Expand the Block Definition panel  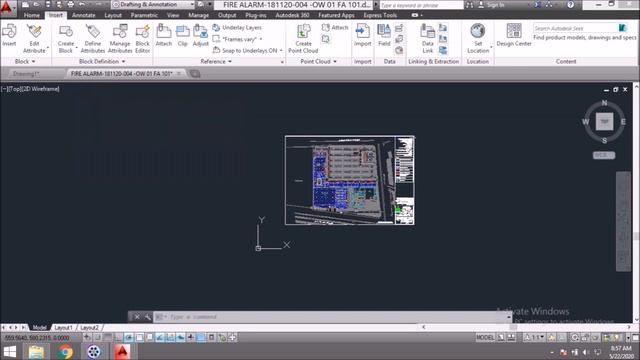pyautogui.click(x=102, y=61)
